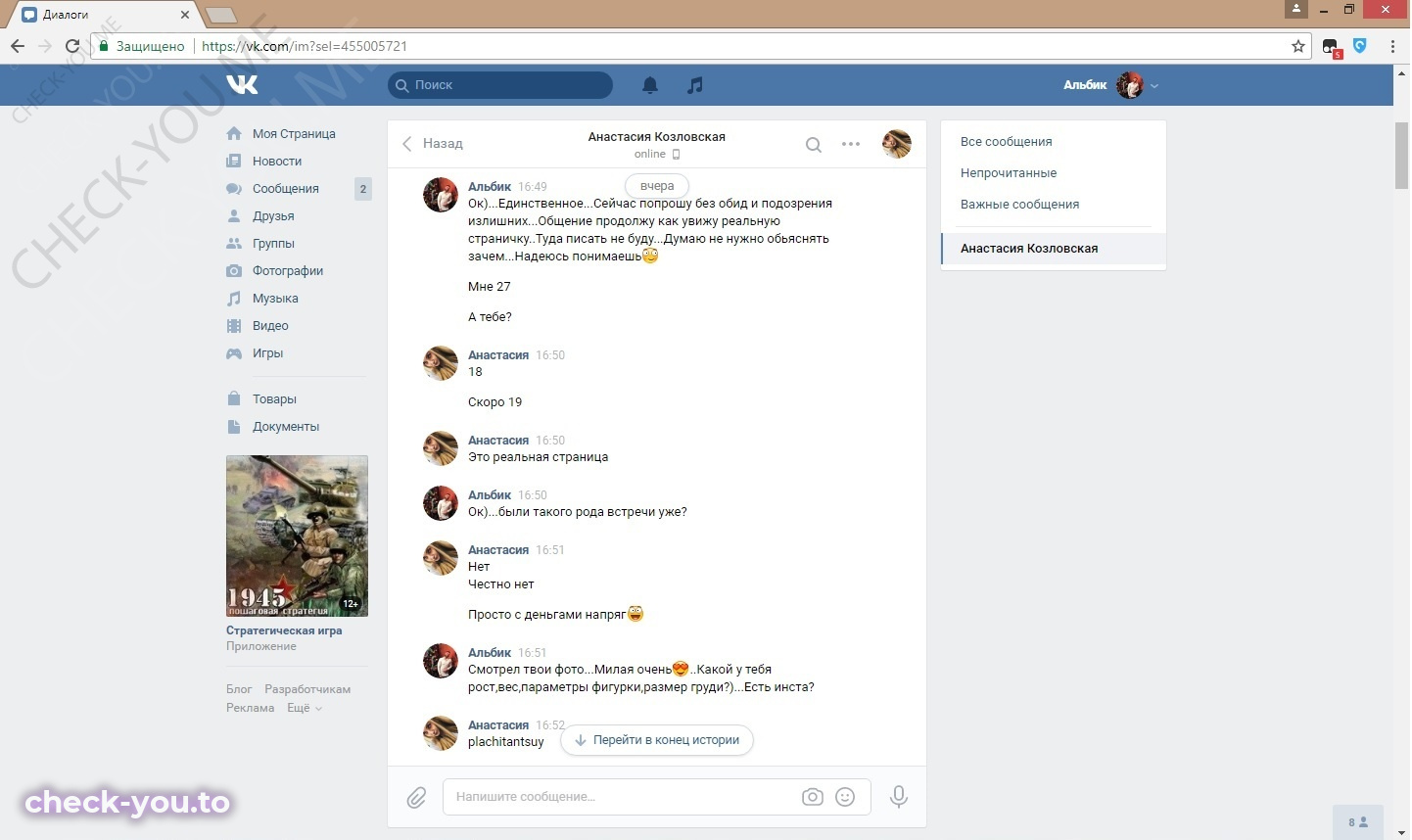Click the extension icon with red badge
The height and width of the screenshot is (840, 1412).
1331,47
